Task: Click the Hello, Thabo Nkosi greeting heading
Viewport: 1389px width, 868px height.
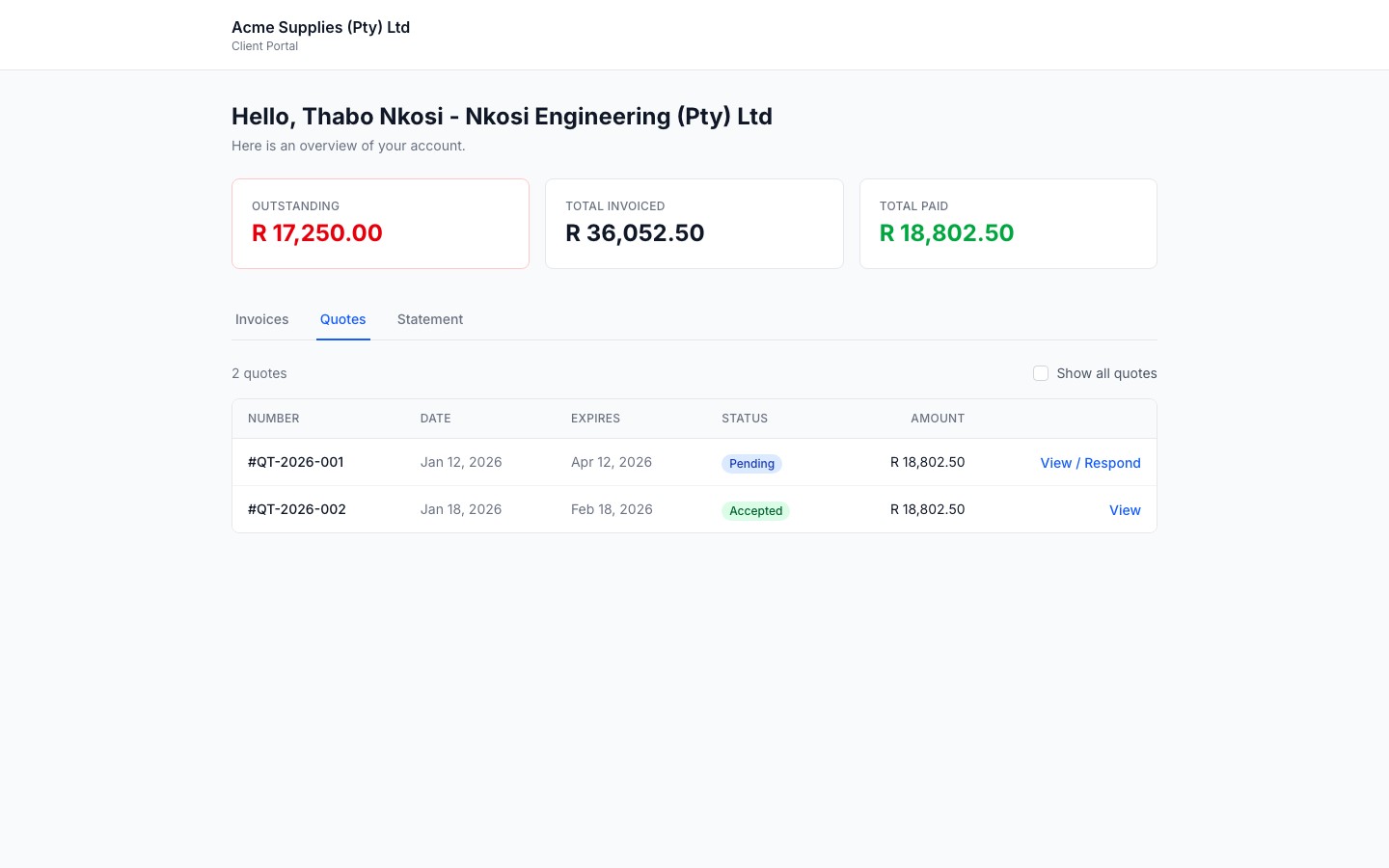Action: coord(502,116)
